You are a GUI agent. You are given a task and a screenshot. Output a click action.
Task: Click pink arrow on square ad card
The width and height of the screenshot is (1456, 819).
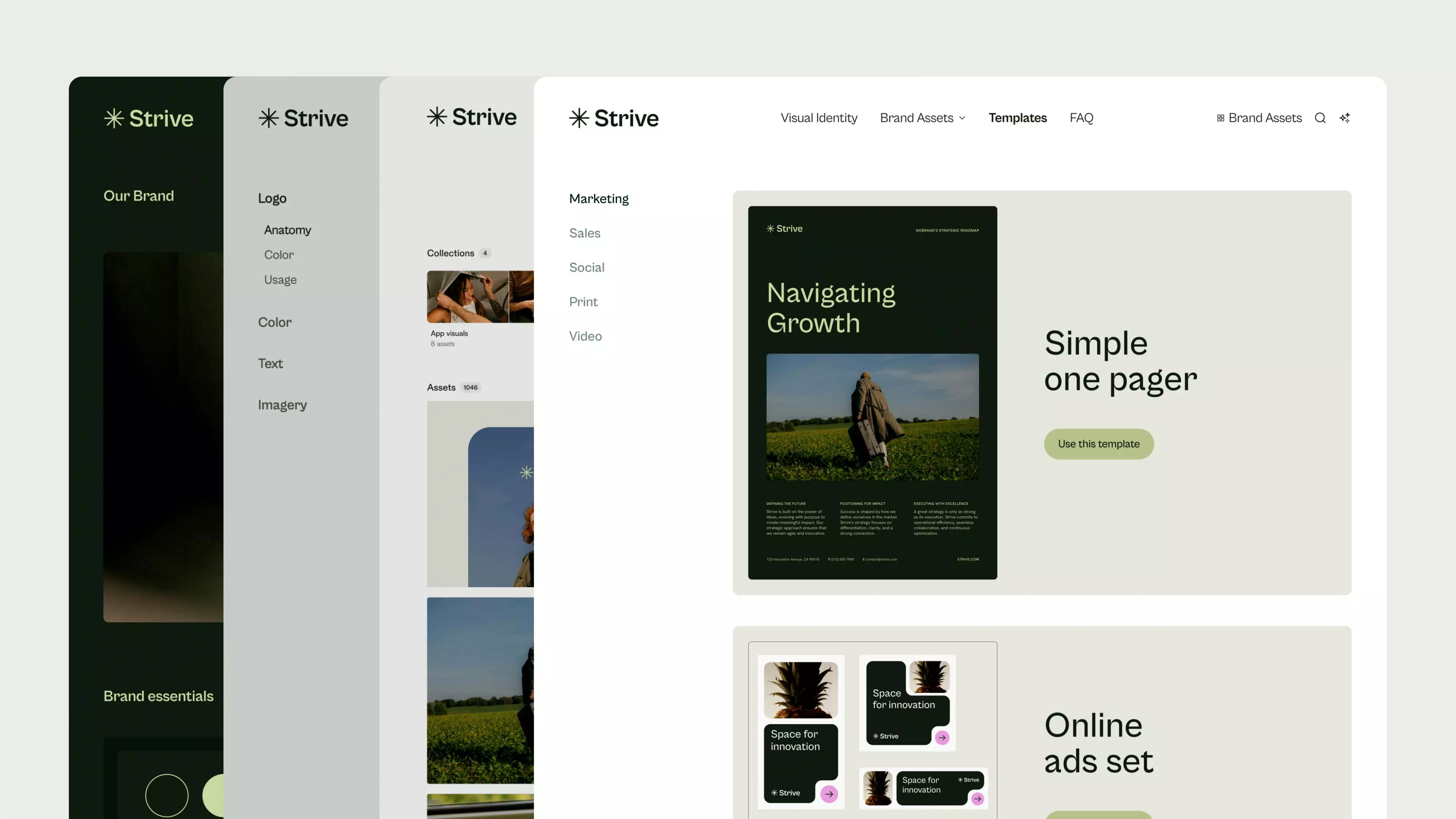click(941, 737)
